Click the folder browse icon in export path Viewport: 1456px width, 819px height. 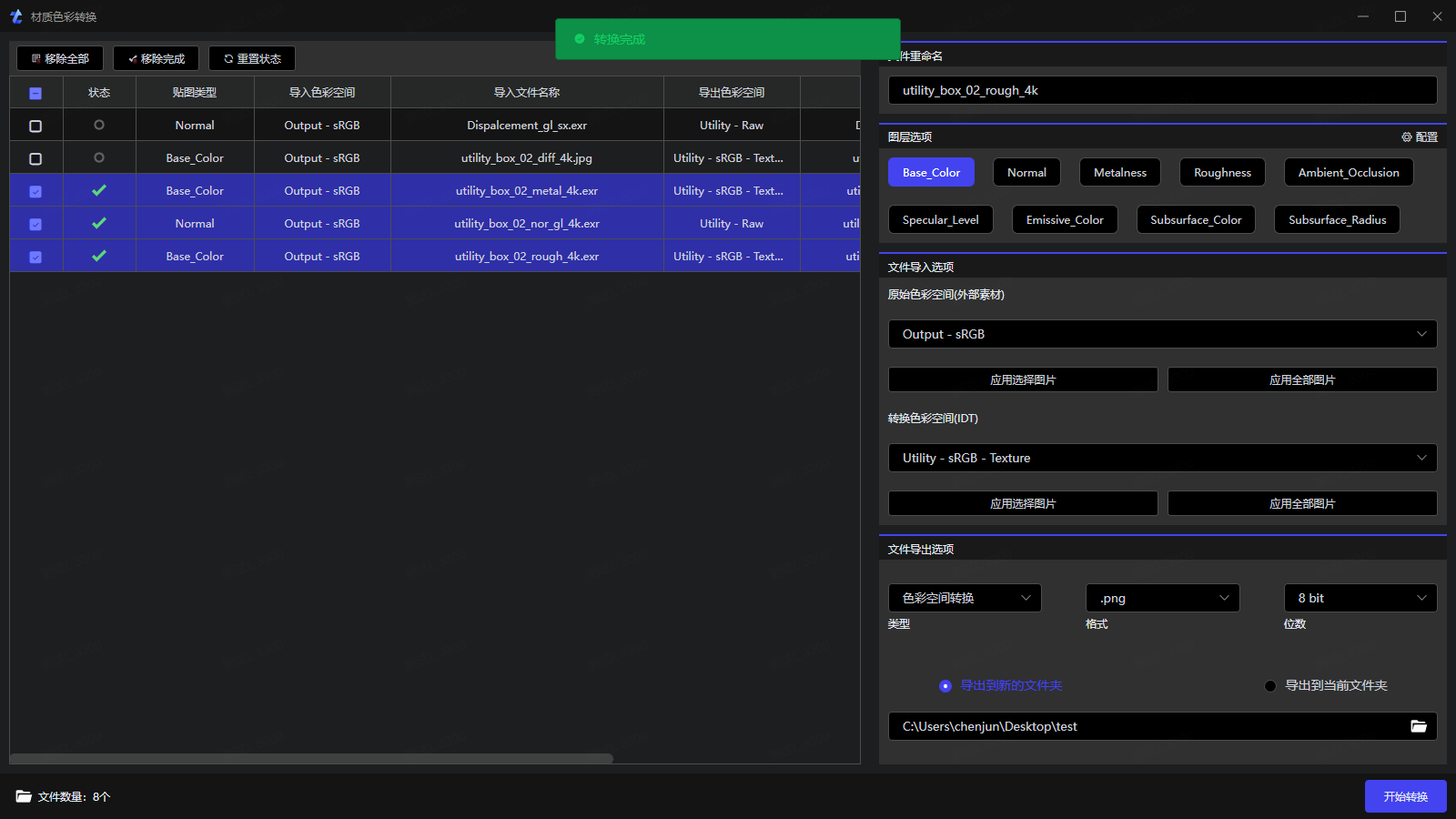pos(1418,726)
